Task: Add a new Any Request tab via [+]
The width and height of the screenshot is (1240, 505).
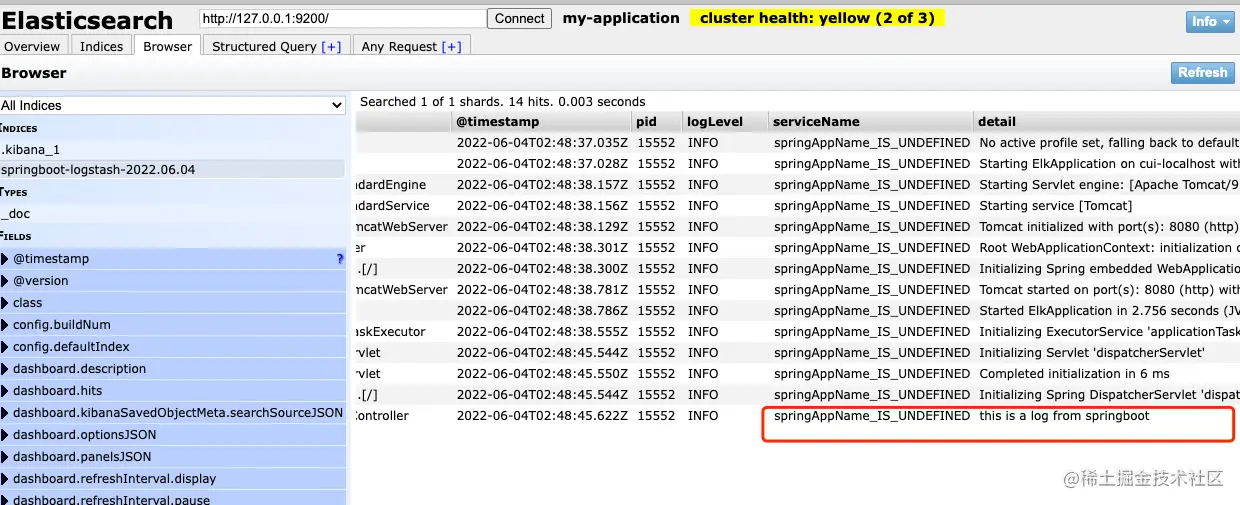Action: [x=451, y=47]
